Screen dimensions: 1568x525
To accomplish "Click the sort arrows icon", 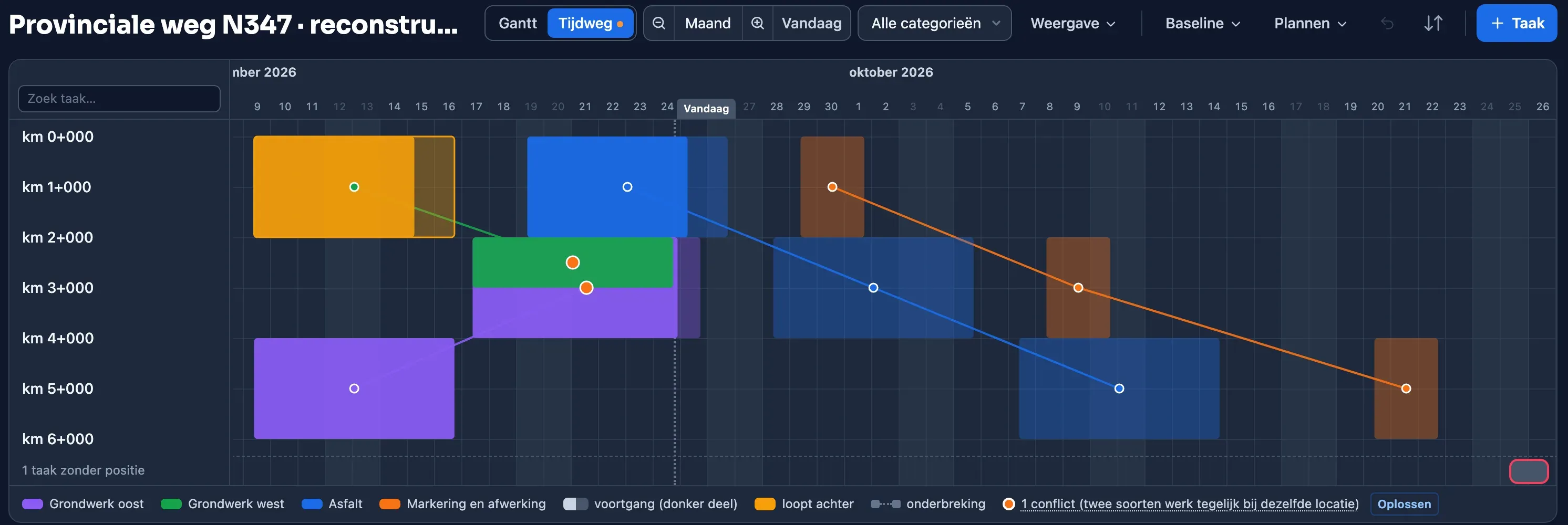I will pos(1433,23).
